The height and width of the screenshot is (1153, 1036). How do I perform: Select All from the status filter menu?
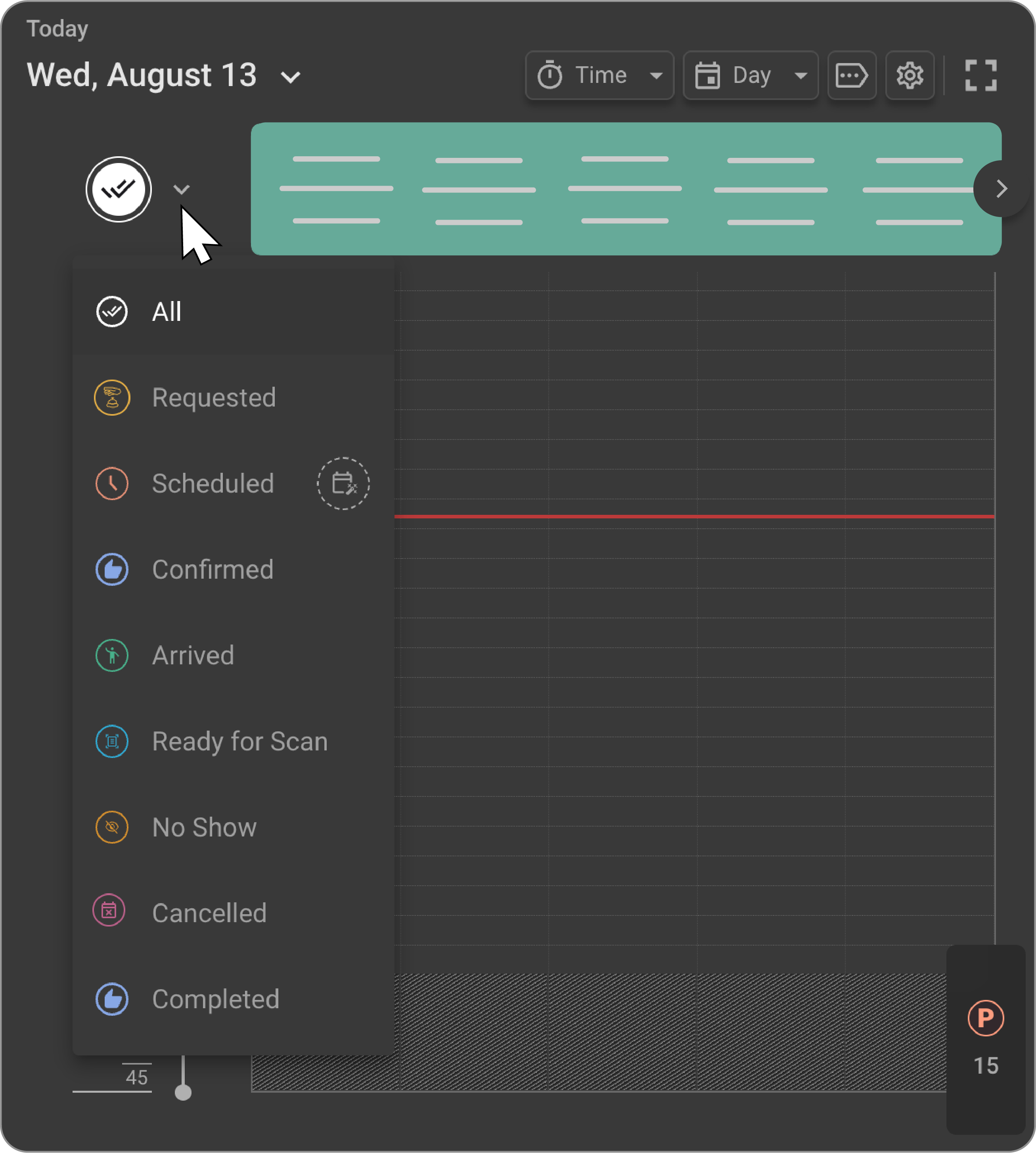(166, 311)
